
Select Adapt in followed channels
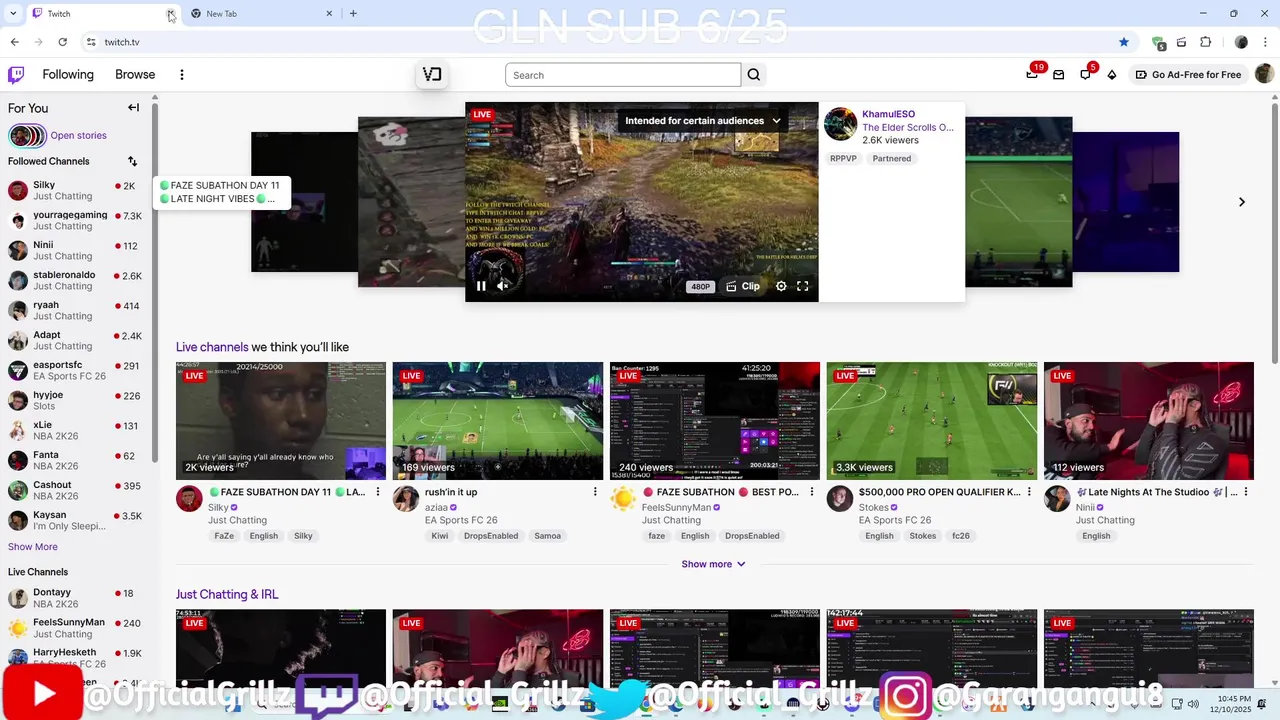77,340
